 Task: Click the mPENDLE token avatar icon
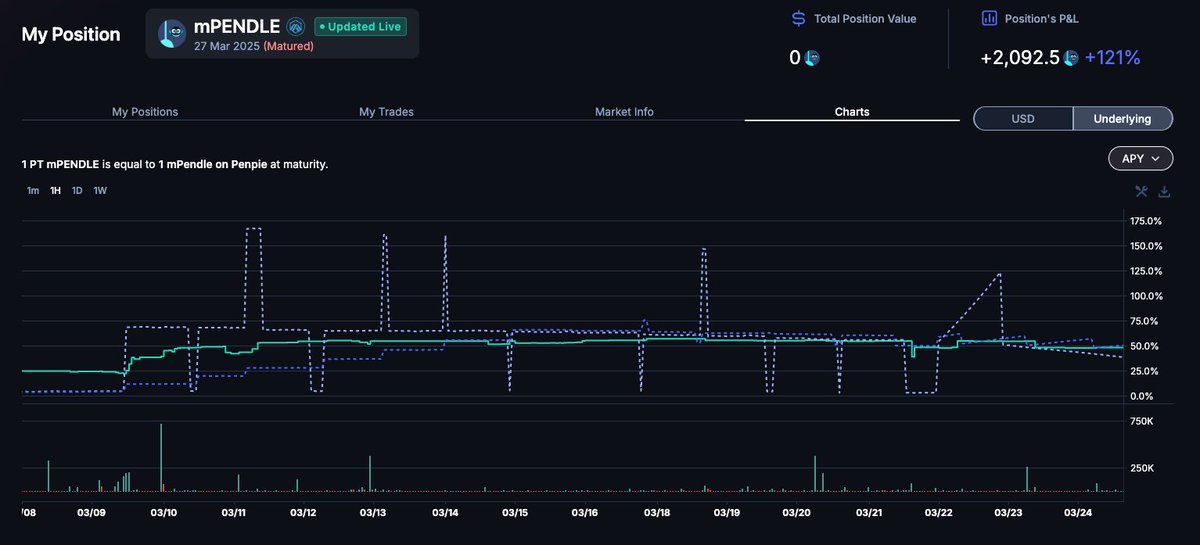tap(172, 33)
